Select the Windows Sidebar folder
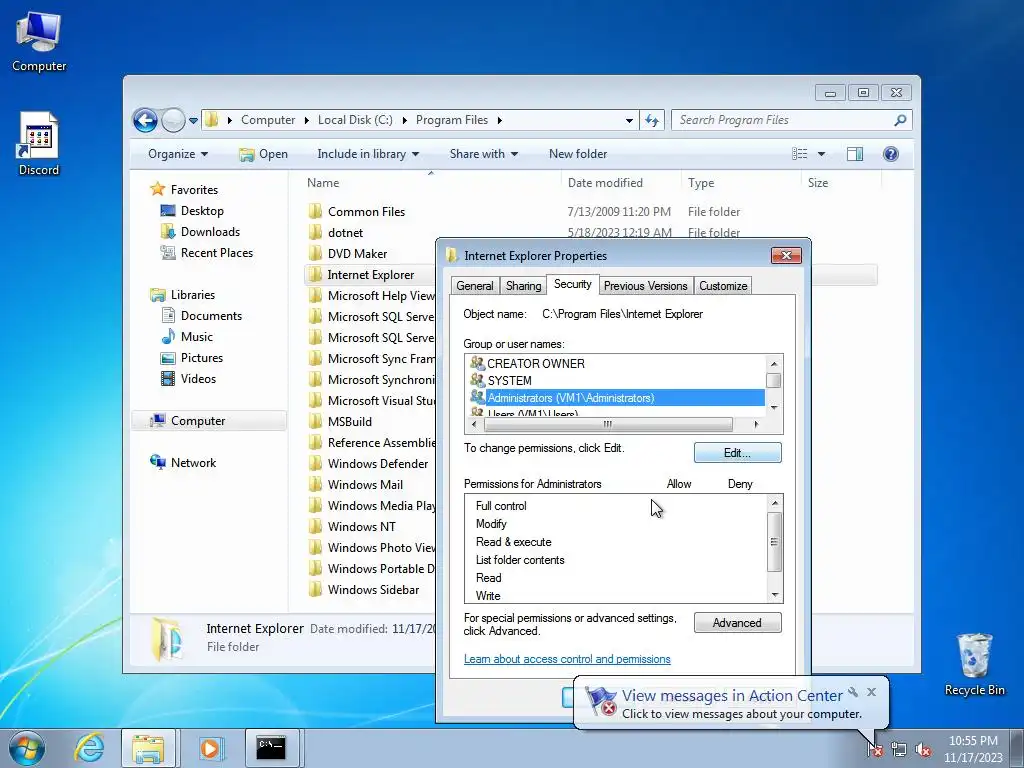1024x768 pixels. coord(373,590)
